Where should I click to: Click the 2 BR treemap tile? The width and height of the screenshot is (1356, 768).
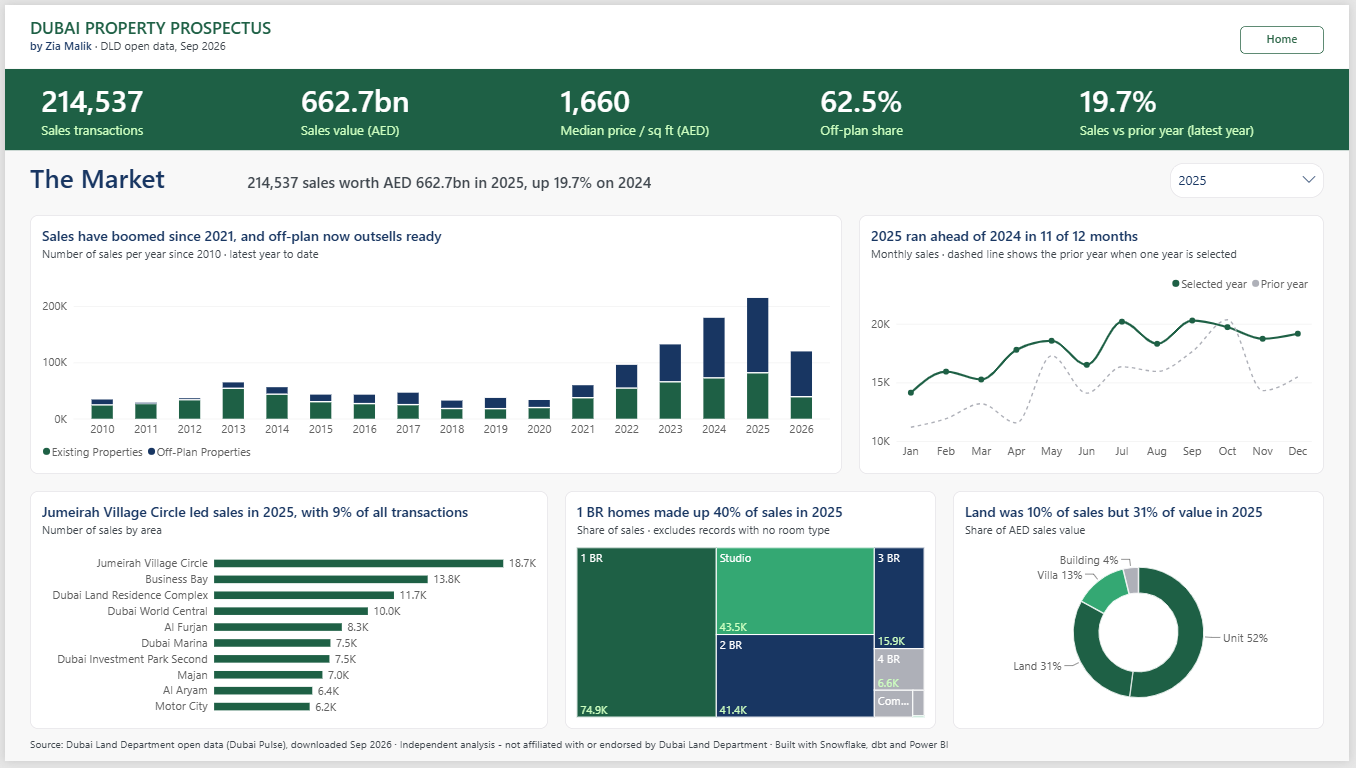795,676
